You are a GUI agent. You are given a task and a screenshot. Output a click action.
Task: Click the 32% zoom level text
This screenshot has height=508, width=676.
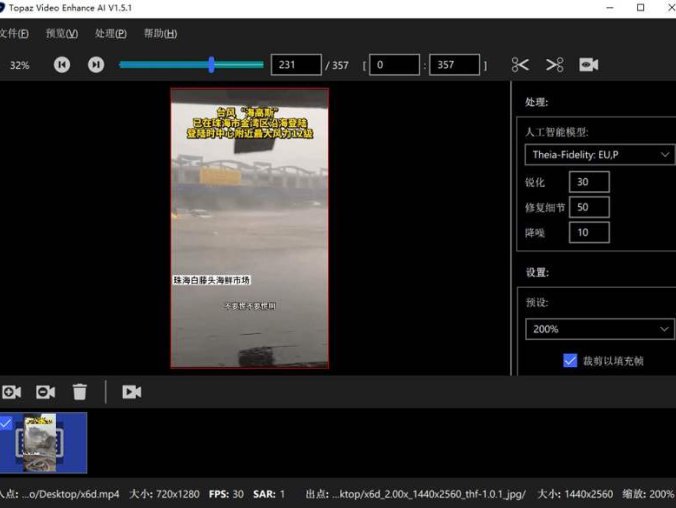click(x=19, y=66)
